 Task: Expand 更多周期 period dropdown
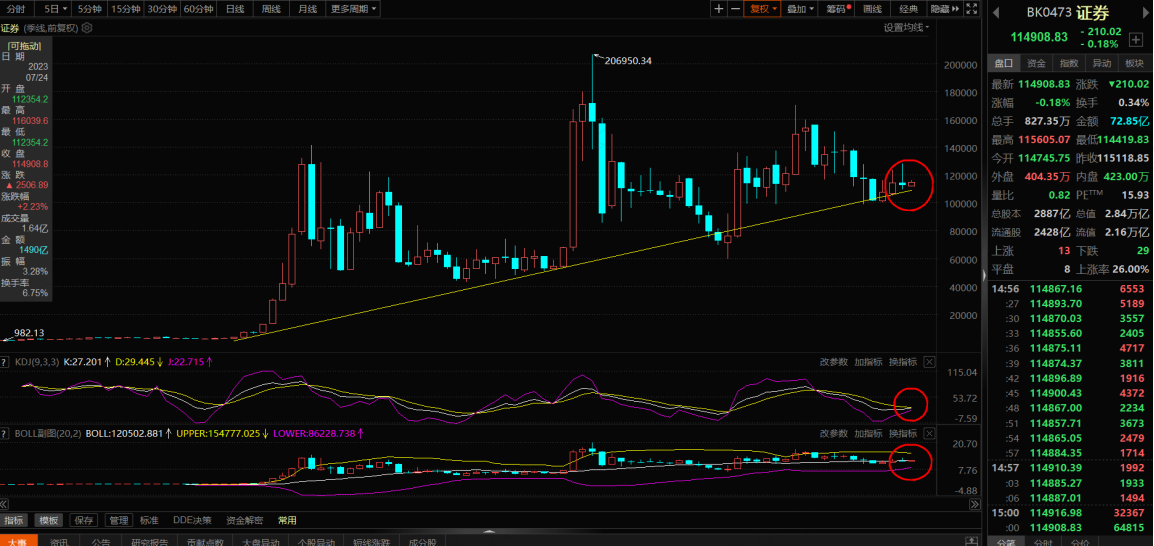click(353, 9)
